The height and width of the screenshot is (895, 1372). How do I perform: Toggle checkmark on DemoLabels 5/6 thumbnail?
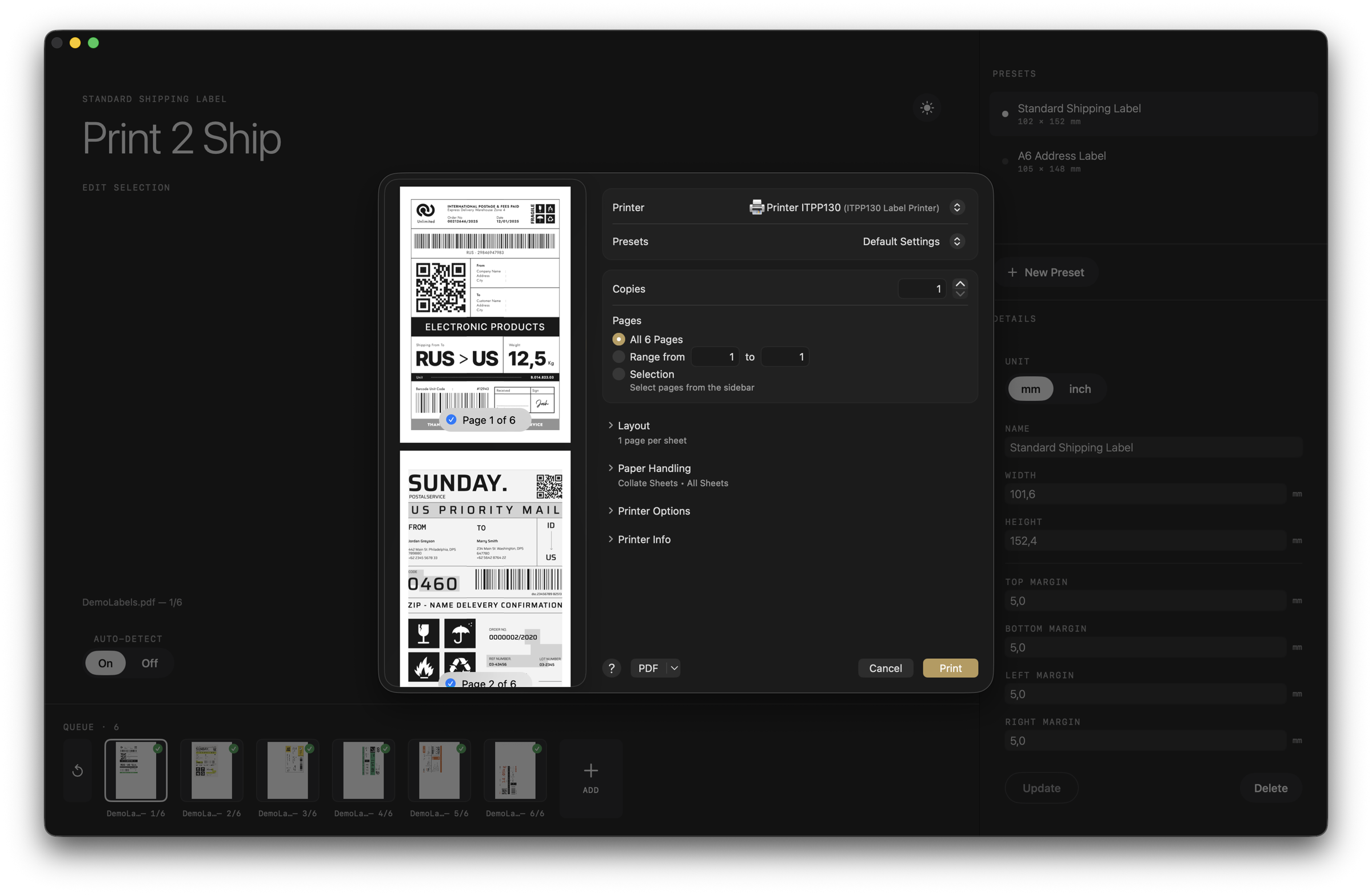point(461,749)
